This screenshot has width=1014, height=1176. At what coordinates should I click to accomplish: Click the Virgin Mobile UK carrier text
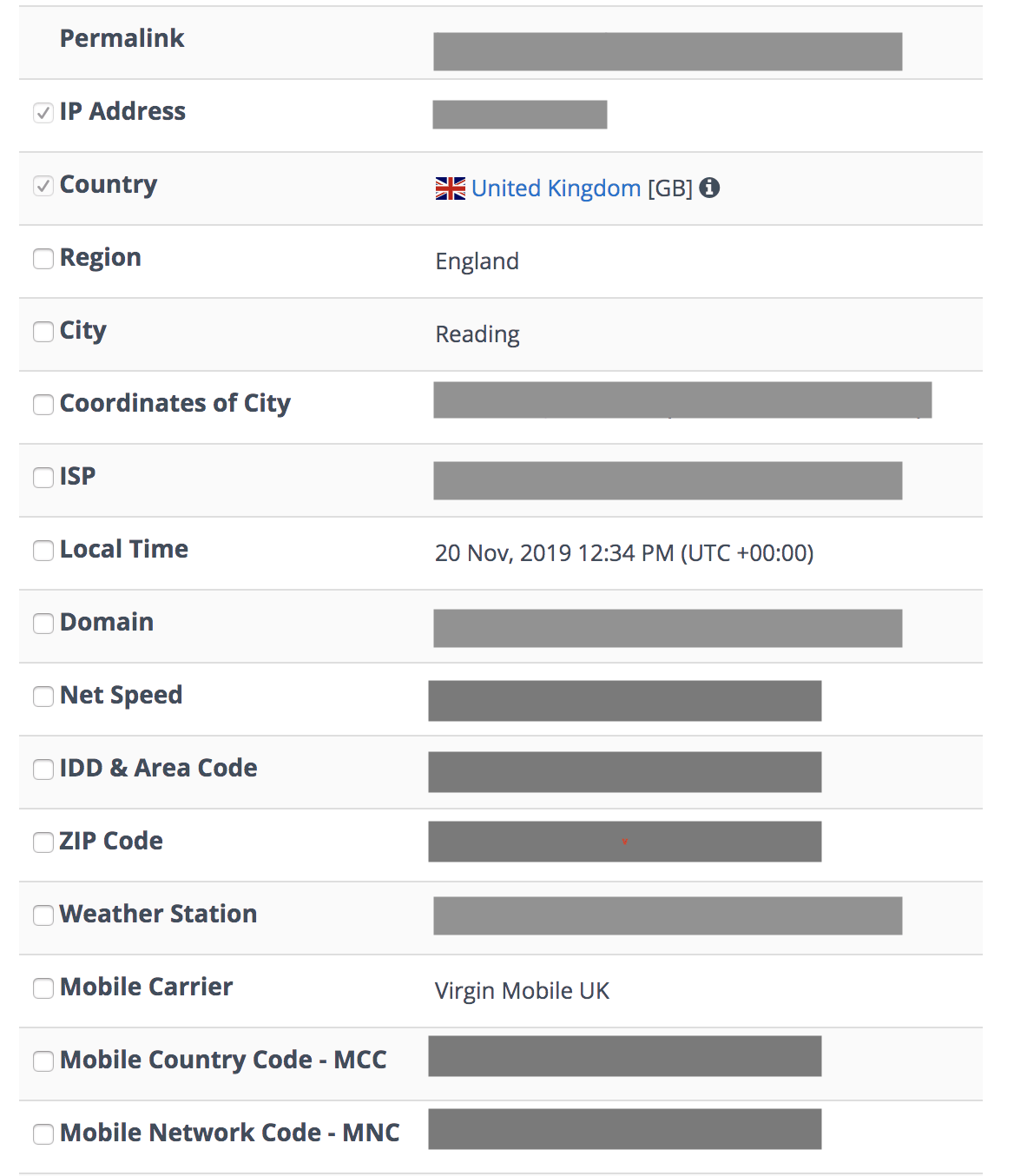[522, 991]
